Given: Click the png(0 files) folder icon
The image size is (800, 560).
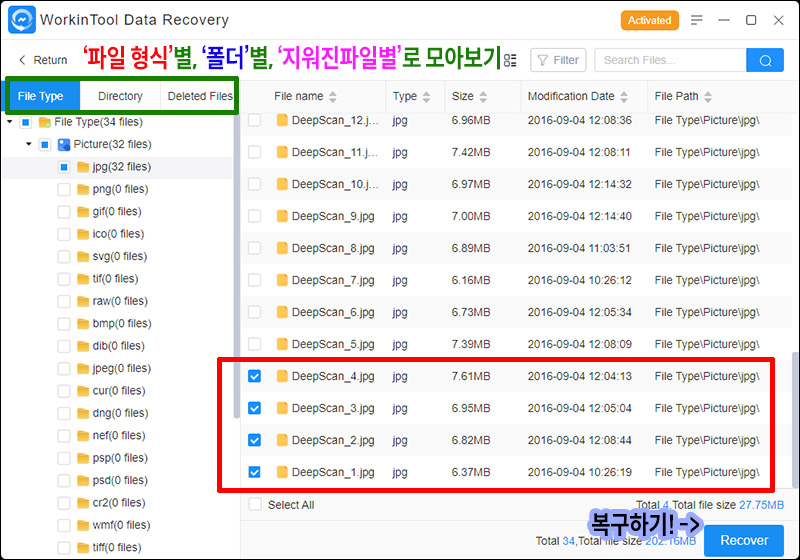Looking at the screenshot, I should (x=83, y=189).
